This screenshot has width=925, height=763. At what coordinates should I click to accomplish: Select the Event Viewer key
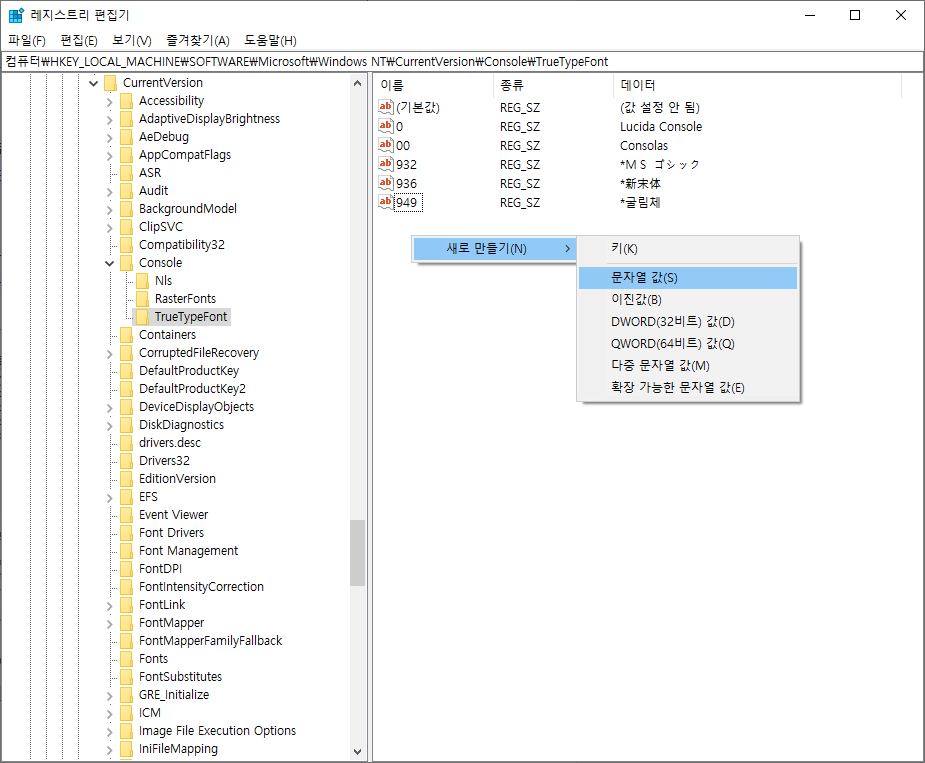[173, 515]
